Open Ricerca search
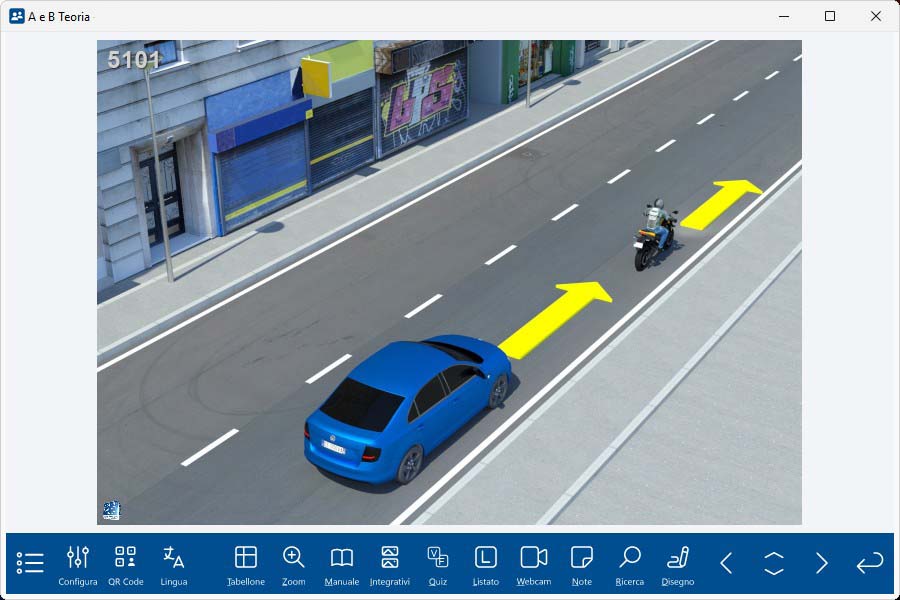900x600 pixels. [x=630, y=565]
